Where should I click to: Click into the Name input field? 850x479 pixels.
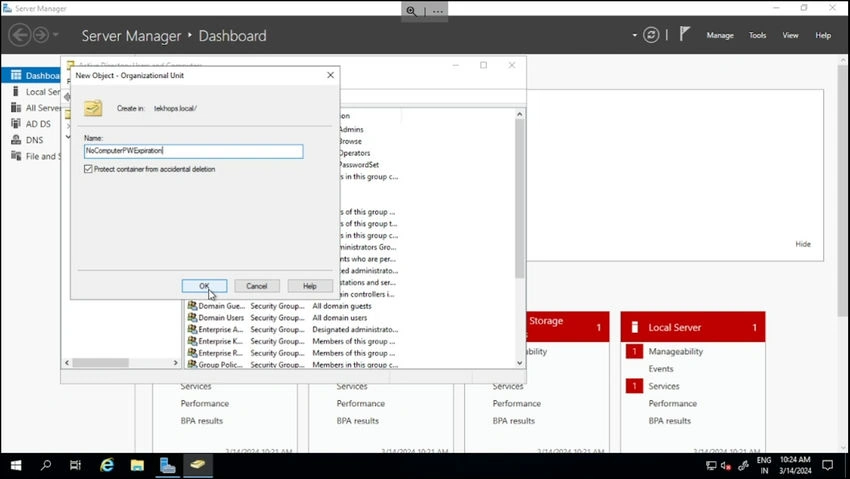194,151
